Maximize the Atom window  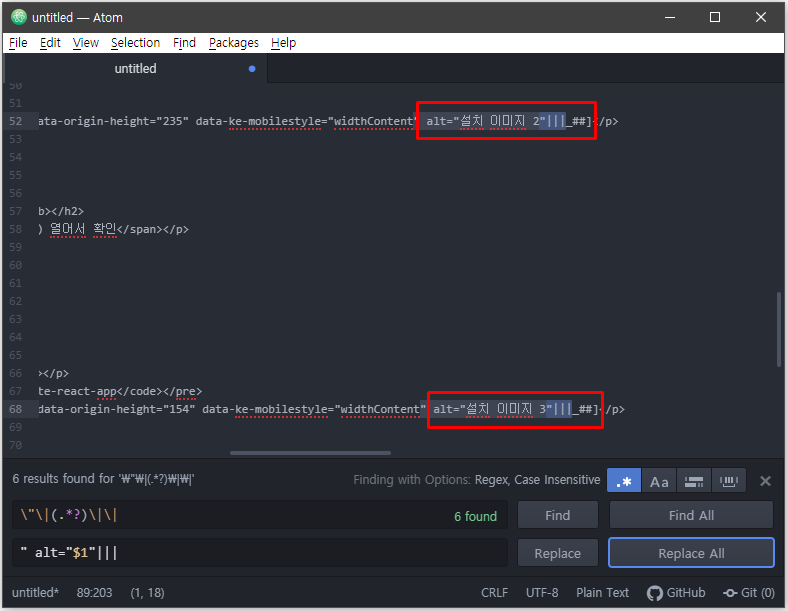[715, 17]
